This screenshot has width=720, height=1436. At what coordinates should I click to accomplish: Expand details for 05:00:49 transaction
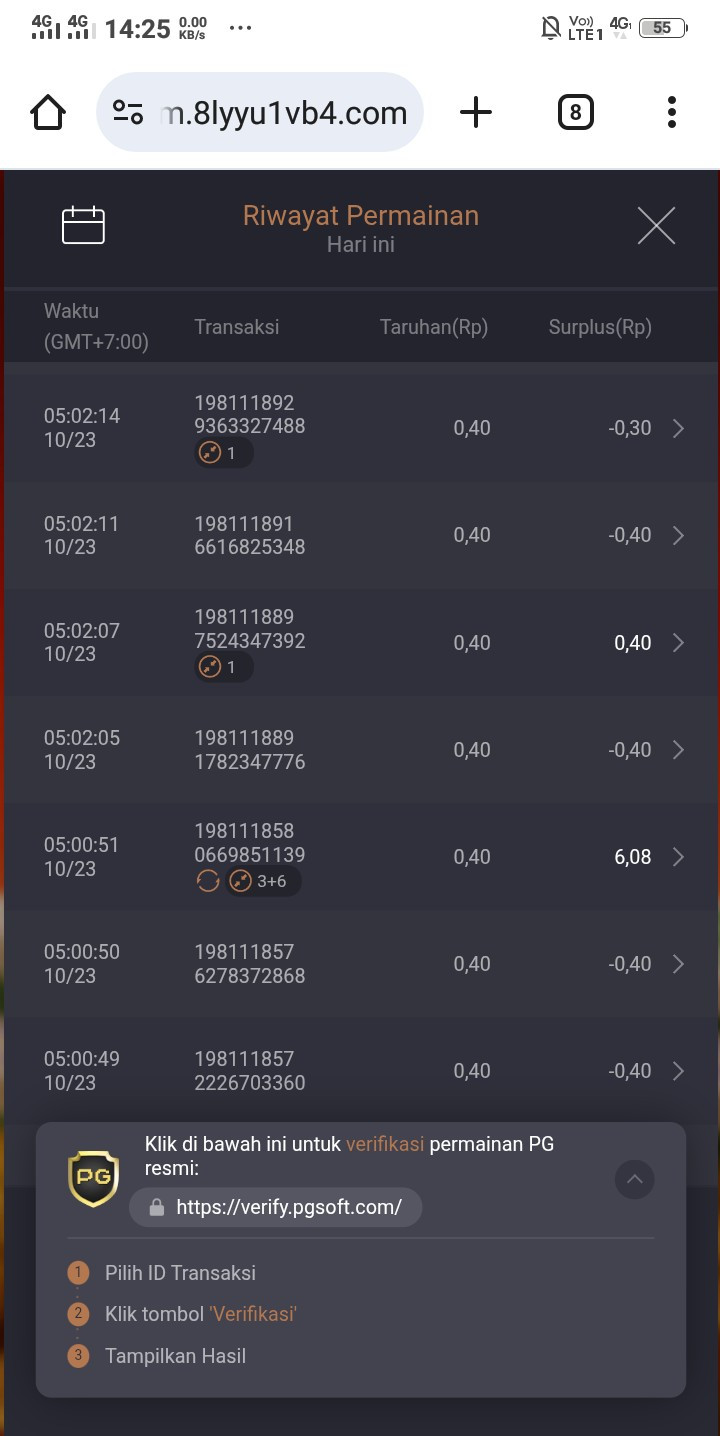[678, 1071]
